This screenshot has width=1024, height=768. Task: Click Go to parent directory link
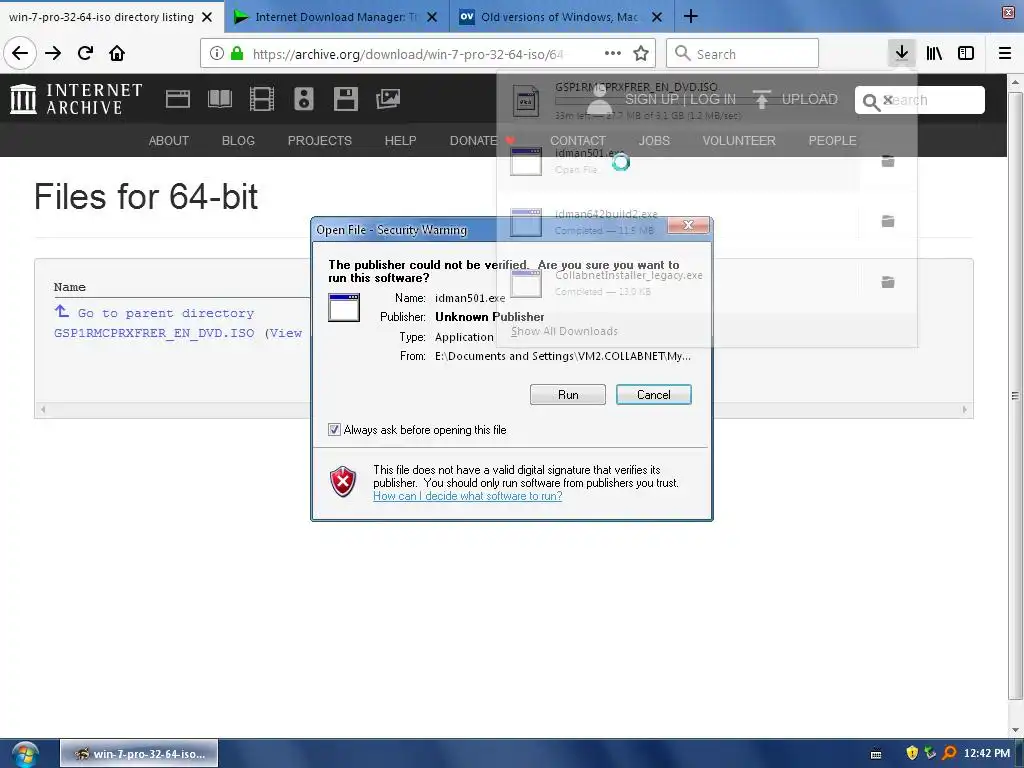tap(165, 313)
